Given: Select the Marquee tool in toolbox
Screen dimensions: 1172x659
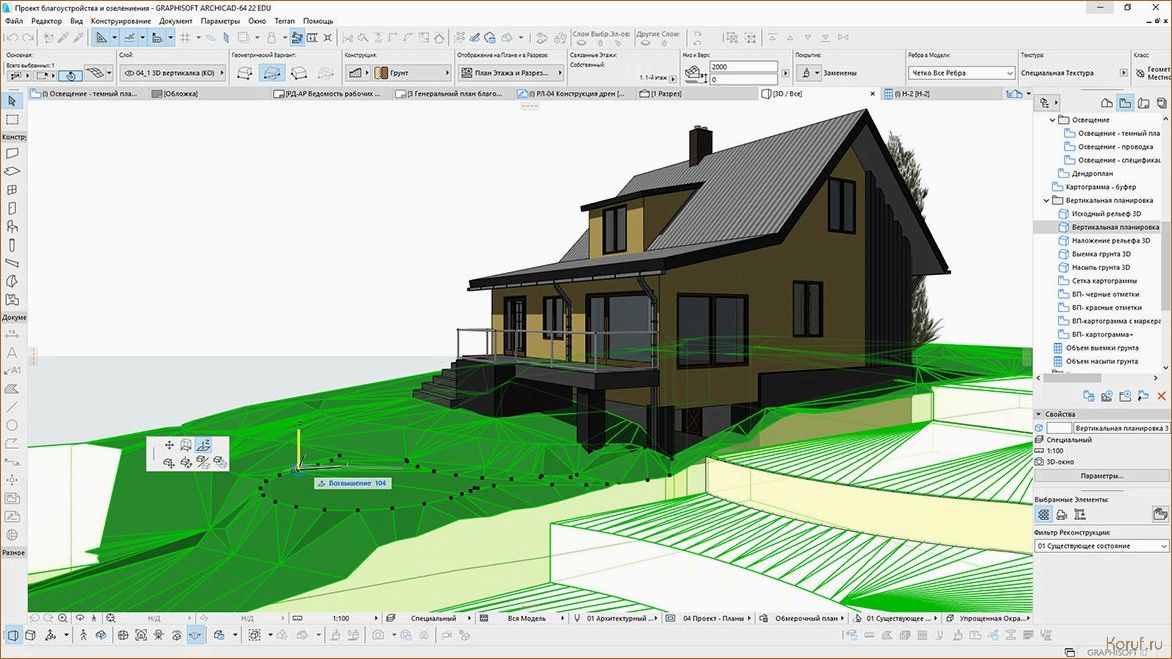Looking at the screenshot, I should pyautogui.click(x=12, y=120).
